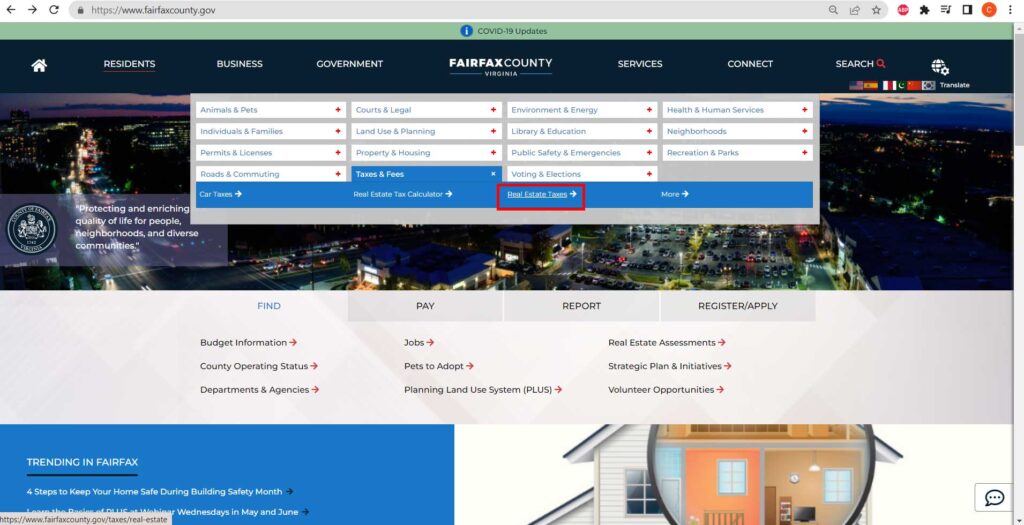Viewport: 1024px width, 525px height.
Task: Open the live chat bubble icon
Action: coord(994,498)
